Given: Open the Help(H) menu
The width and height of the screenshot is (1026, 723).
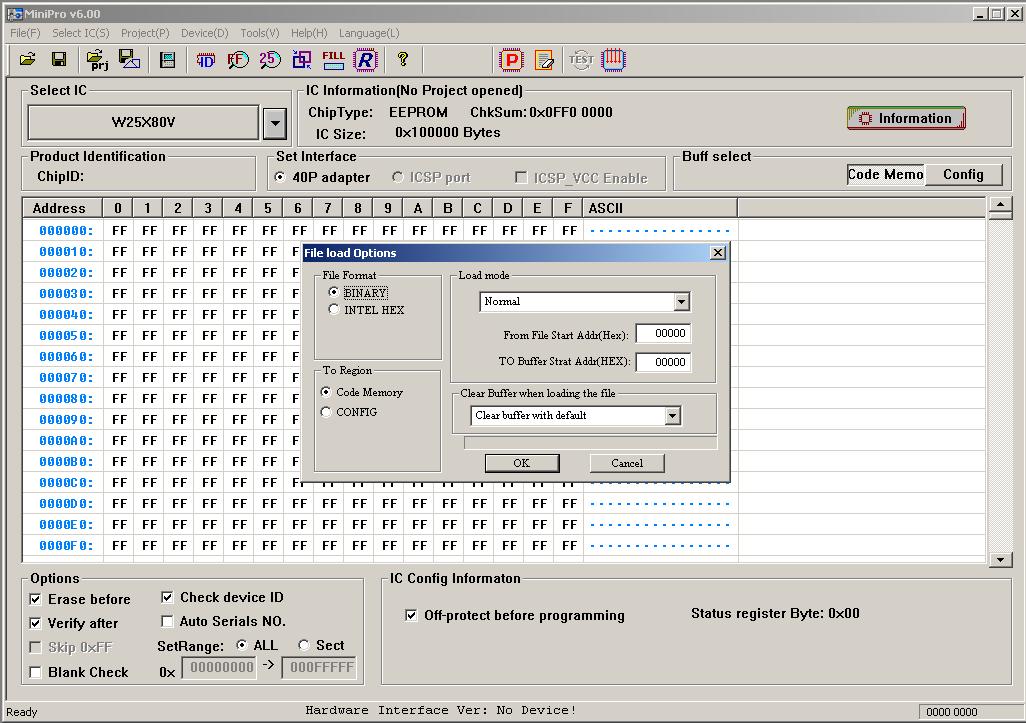Looking at the screenshot, I should tap(310, 33).
